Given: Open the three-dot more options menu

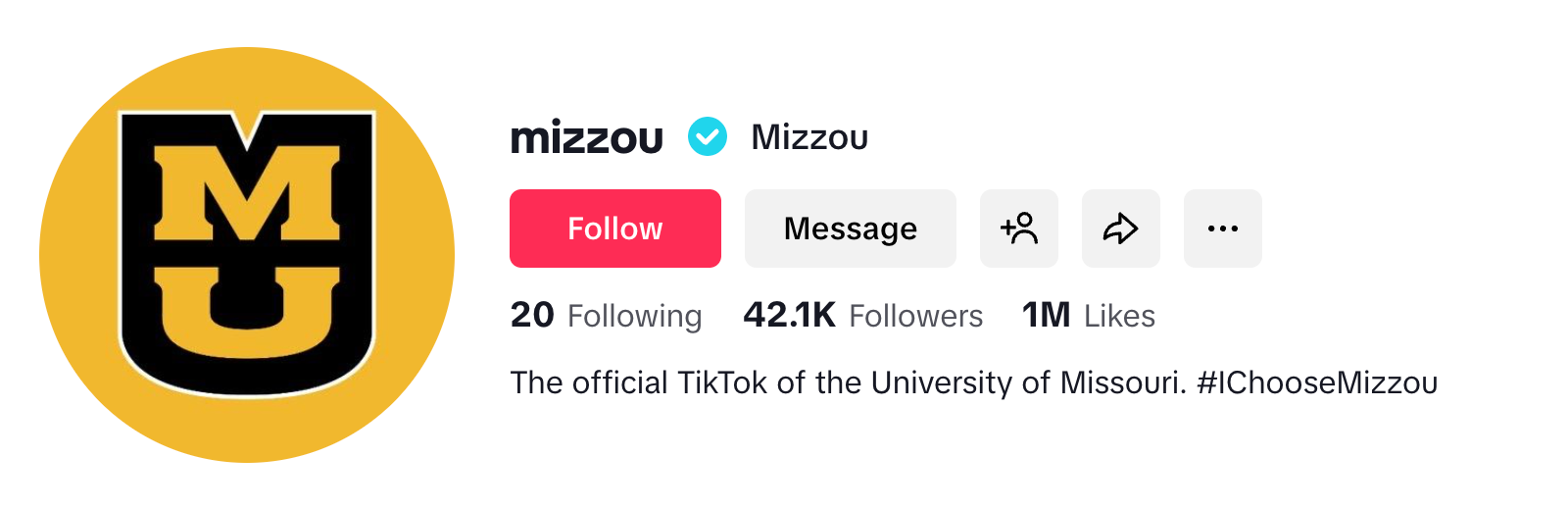Looking at the screenshot, I should pos(1222,229).
